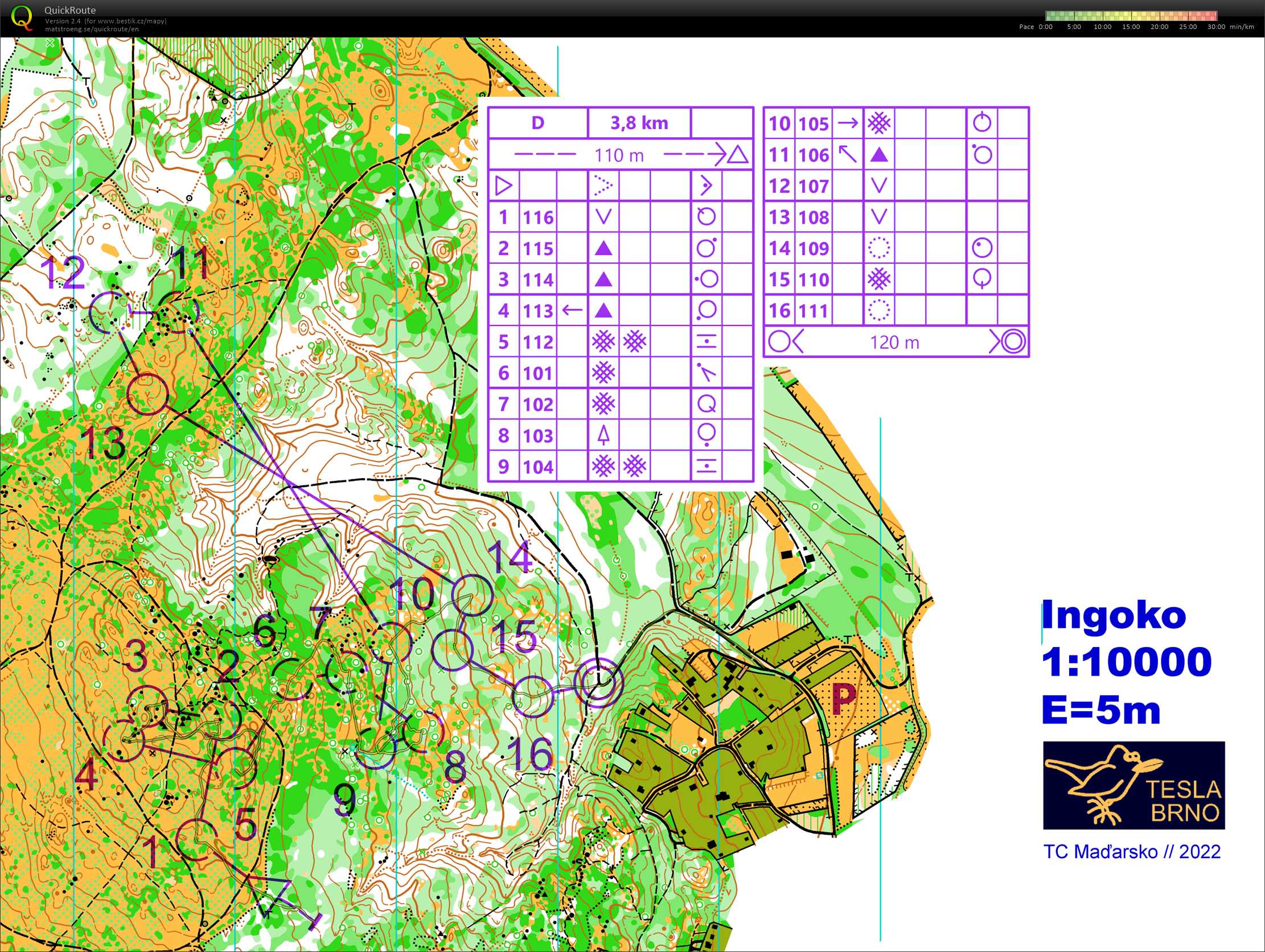
Task: Click the 3,8 km course length cell
Action: tap(639, 123)
